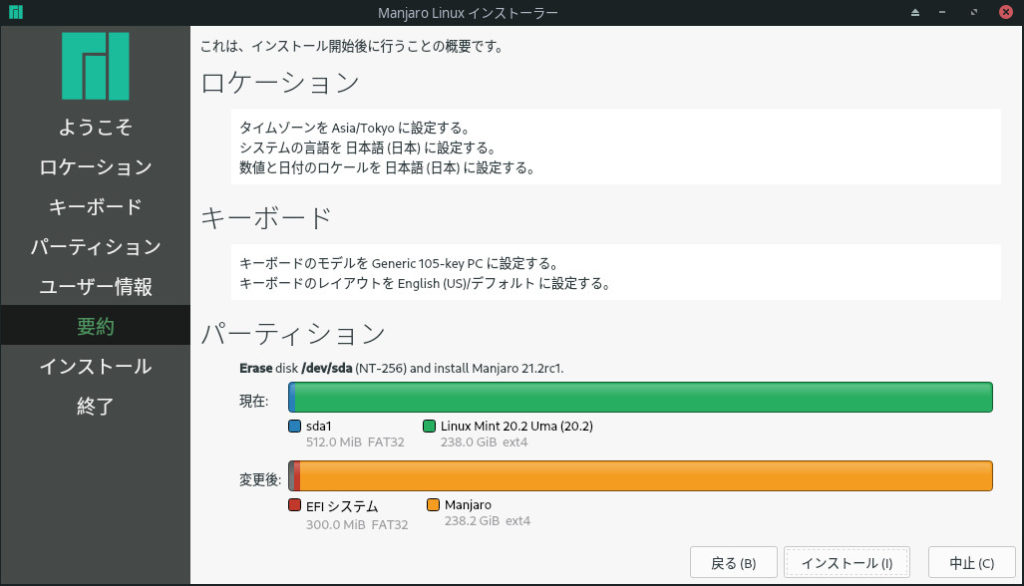The image size is (1024, 586).
Task: Switch to the パーティション sidebar step
Action: pos(95,246)
